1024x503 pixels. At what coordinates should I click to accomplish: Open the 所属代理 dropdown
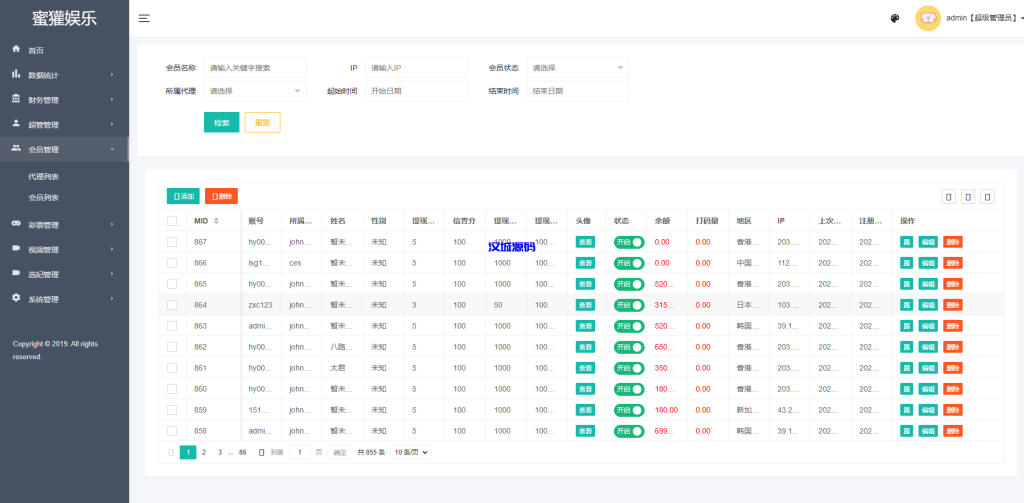tap(255, 91)
